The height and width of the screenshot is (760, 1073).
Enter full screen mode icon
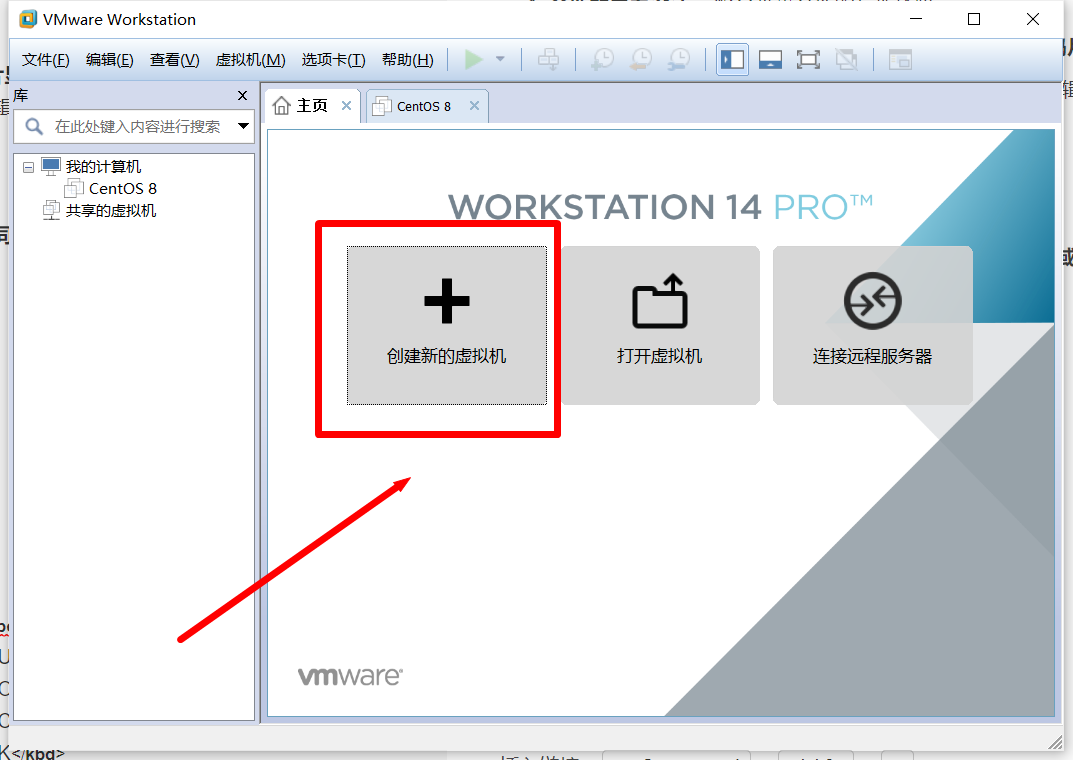pos(808,60)
